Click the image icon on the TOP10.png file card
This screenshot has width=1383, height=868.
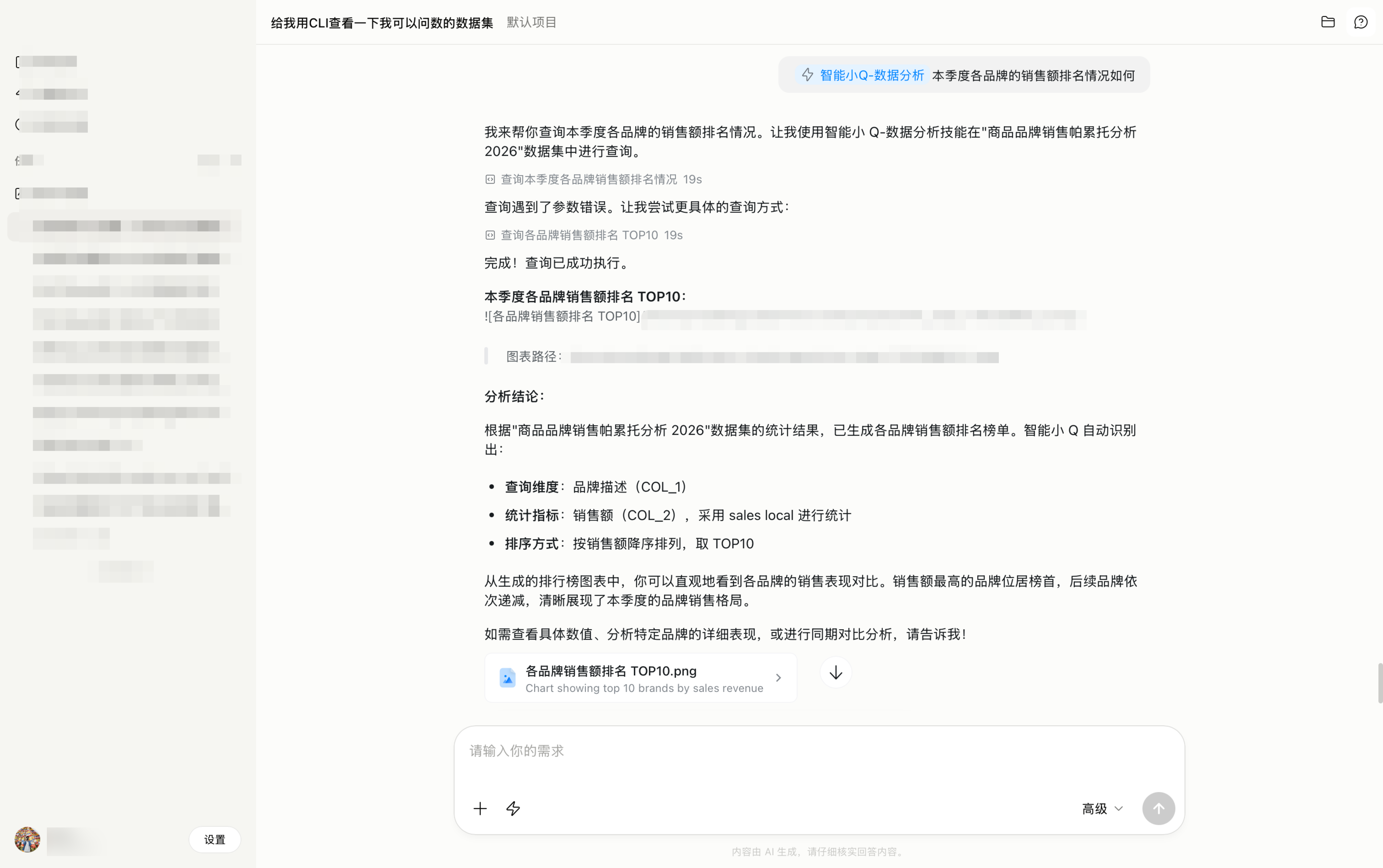pos(507,678)
